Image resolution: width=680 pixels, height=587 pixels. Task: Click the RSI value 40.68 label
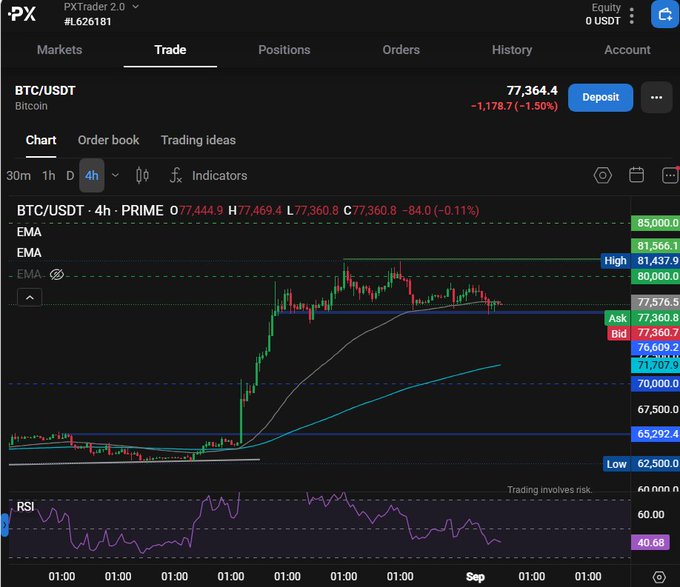click(651, 543)
